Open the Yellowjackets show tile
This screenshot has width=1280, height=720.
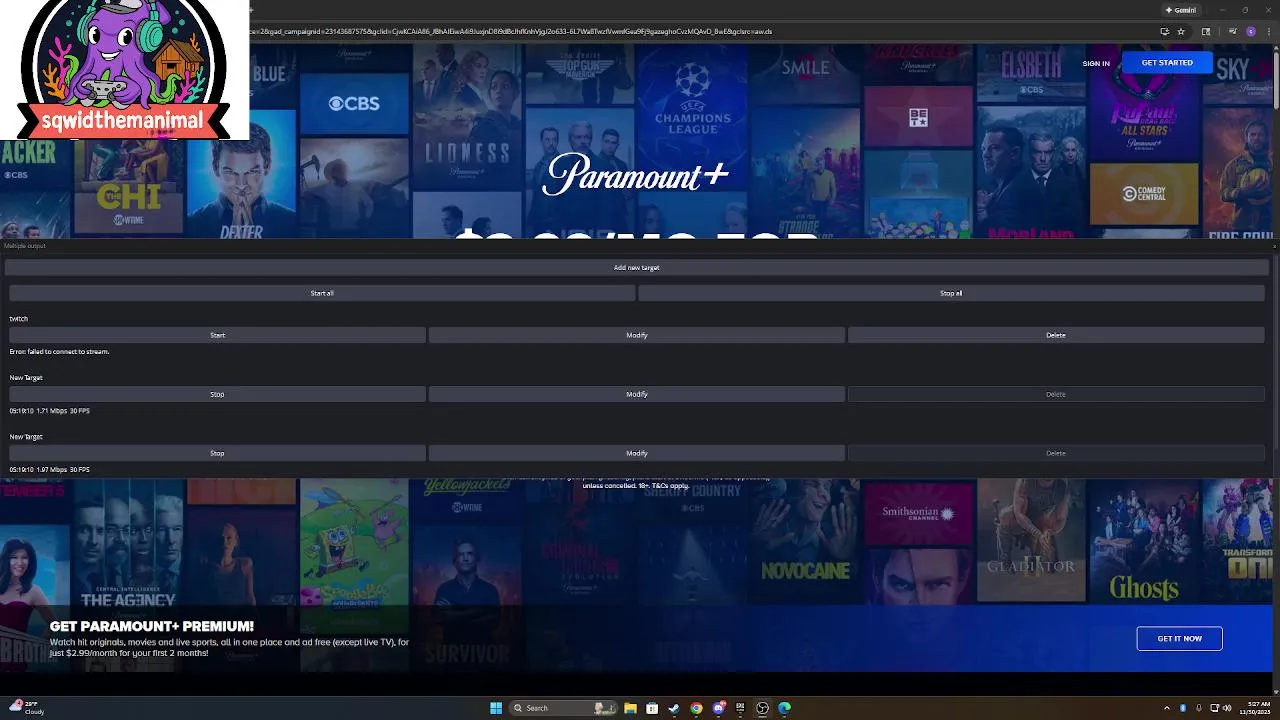[x=467, y=497]
